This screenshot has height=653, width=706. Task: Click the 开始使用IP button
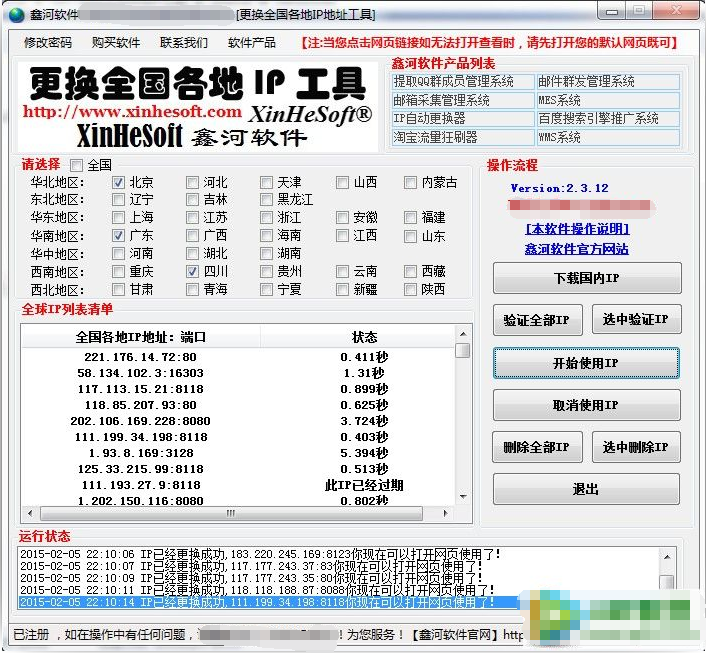pyautogui.click(x=586, y=363)
